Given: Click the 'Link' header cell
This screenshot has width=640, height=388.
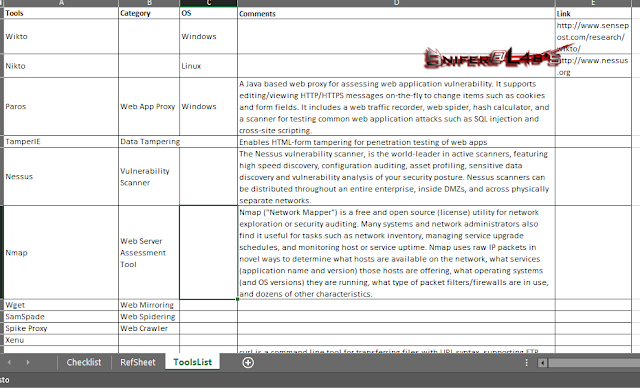Looking at the screenshot, I should pyautogui.click(x=593, y=13).
